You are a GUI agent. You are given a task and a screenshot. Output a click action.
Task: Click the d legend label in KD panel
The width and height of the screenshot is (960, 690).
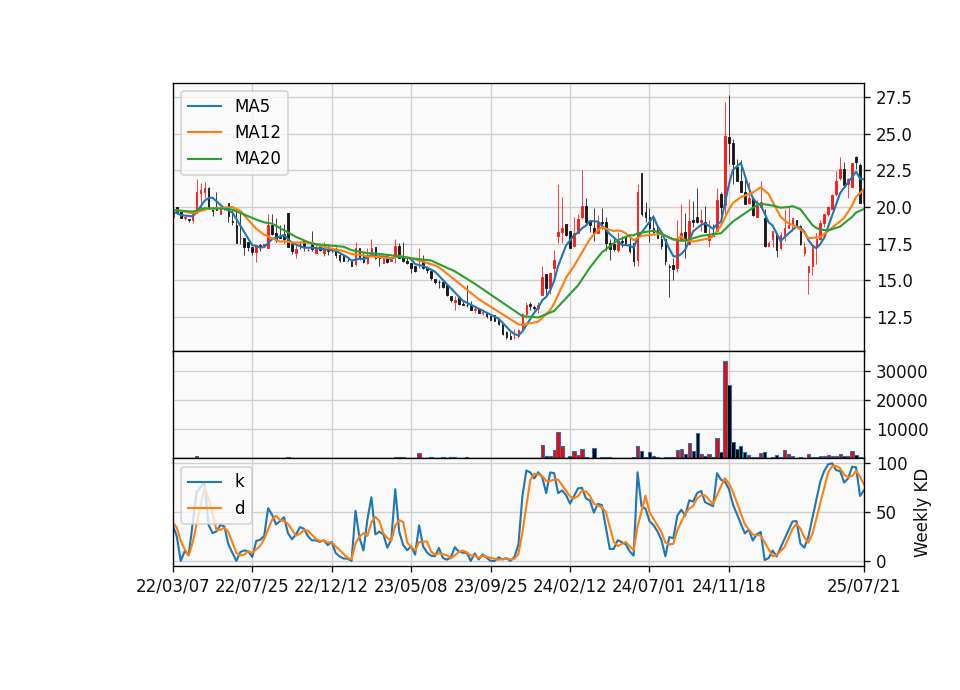pyautogui.click(x=240, y=508)
